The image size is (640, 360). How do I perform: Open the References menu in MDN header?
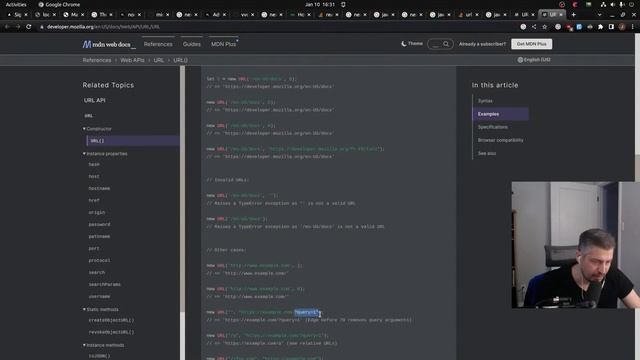click(158, 44)
